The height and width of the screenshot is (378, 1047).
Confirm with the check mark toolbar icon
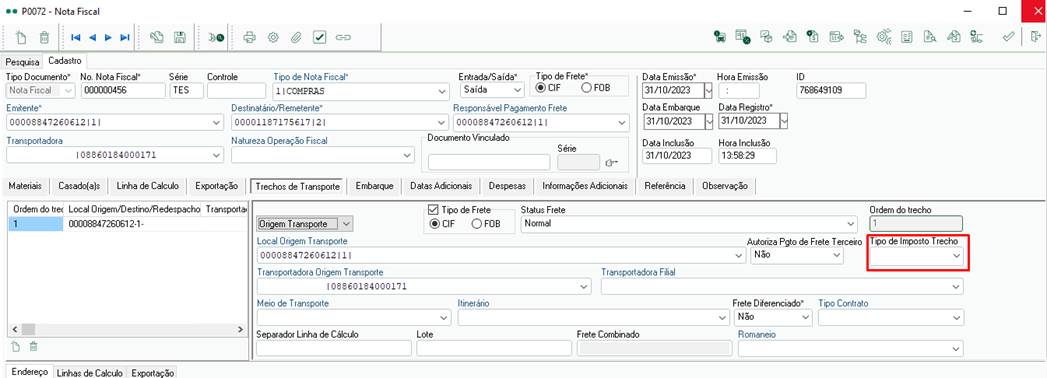1008,37
